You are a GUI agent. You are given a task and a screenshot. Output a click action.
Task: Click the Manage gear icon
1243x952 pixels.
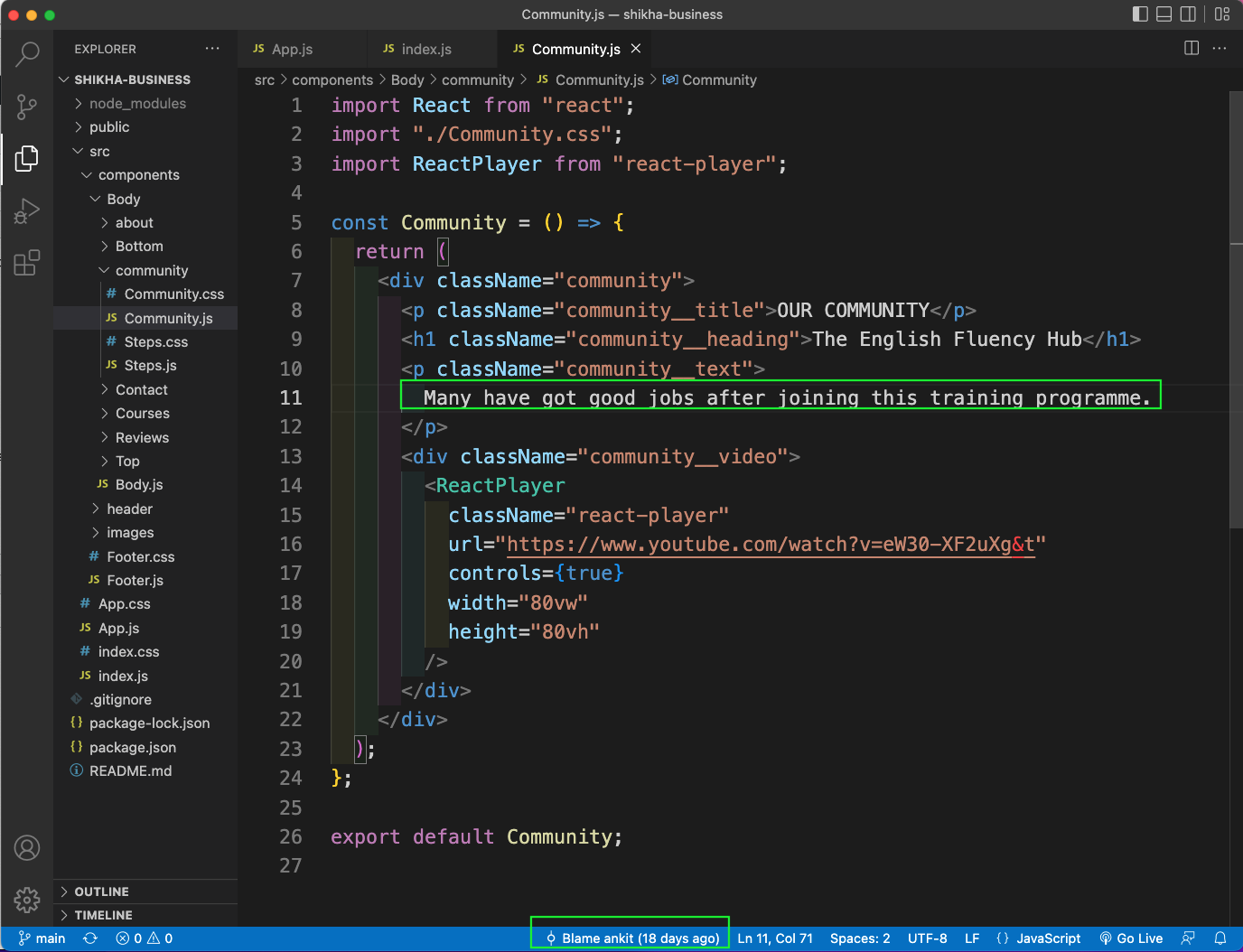click(x=27, y=901)
